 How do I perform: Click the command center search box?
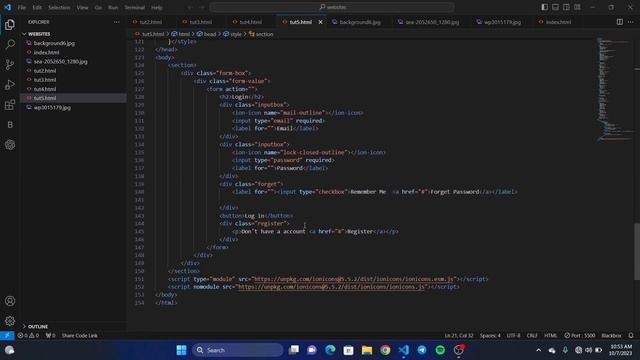[x=332, y=7]
